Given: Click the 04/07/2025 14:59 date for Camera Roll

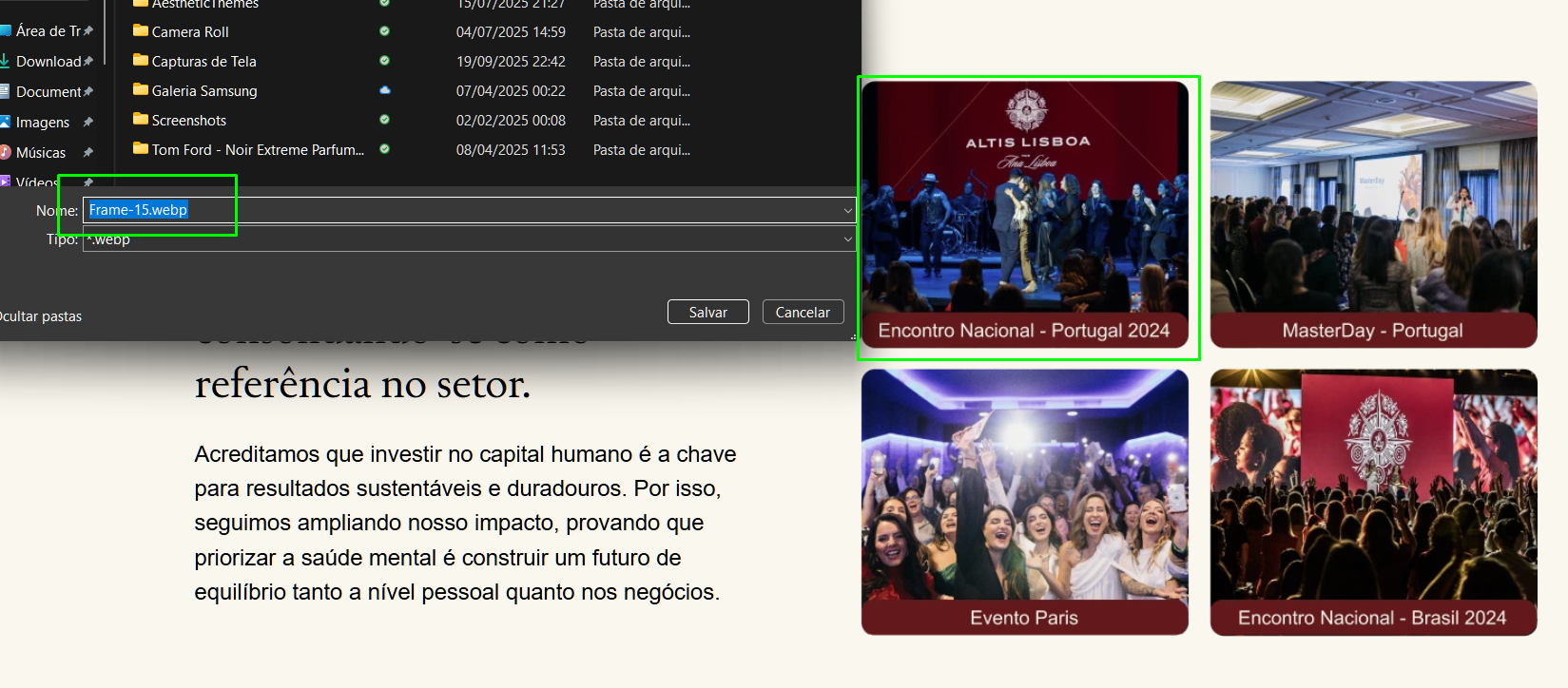Looking at the screenshot, I should point(511,32).
